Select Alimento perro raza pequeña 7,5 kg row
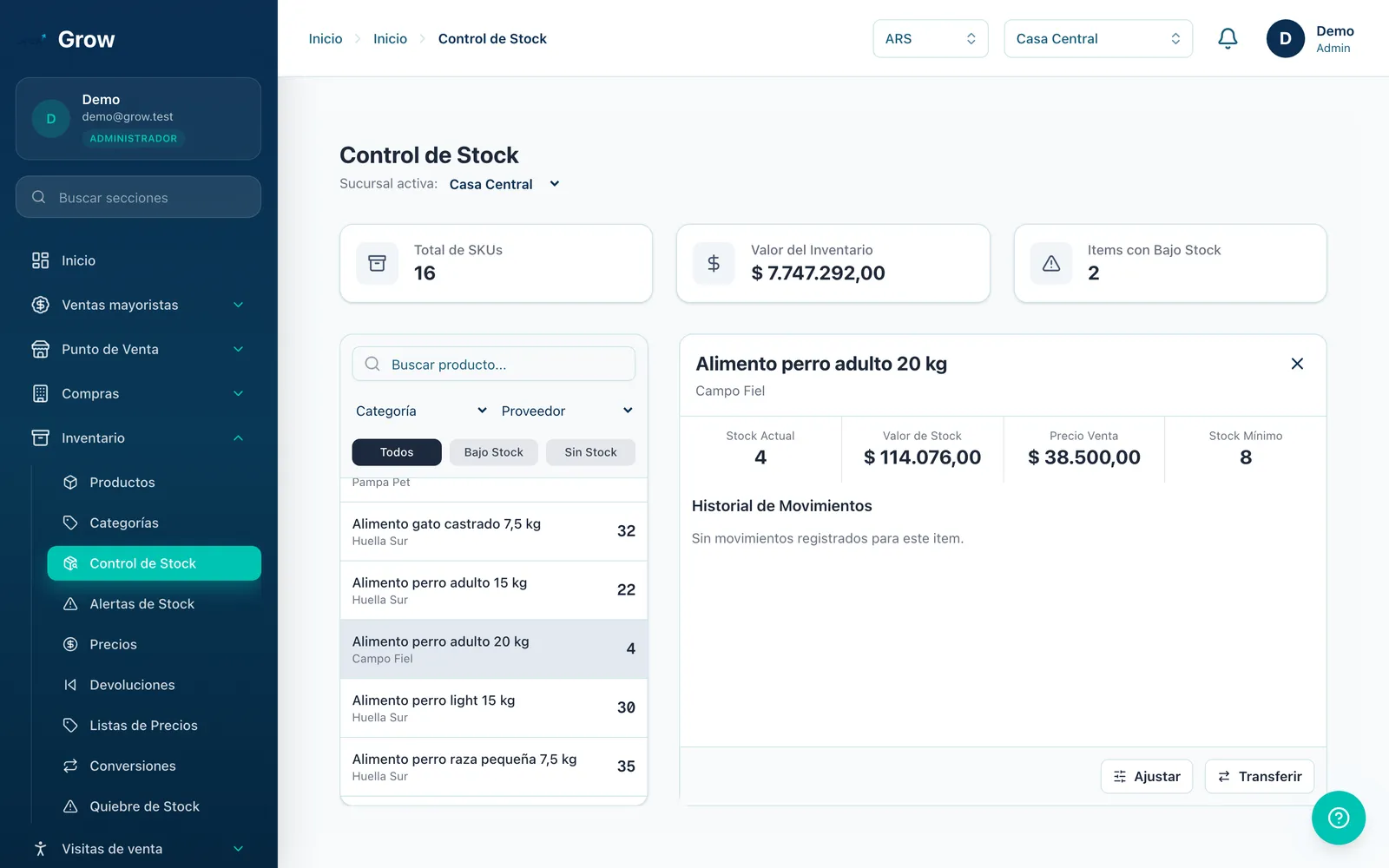Screen dimensions: 1389x868 click(494, 767)
